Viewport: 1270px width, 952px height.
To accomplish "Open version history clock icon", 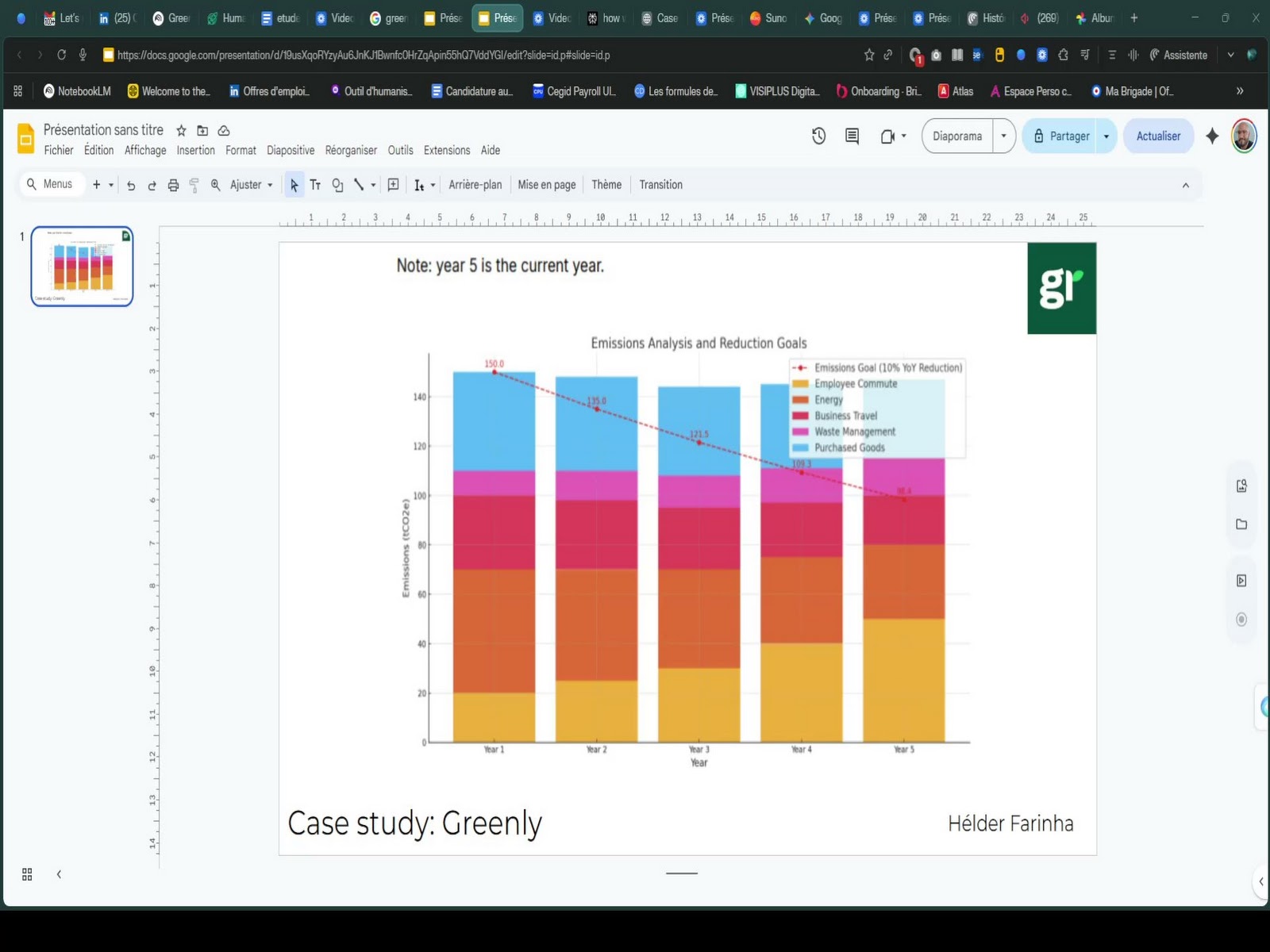I will tap(818, 136).
